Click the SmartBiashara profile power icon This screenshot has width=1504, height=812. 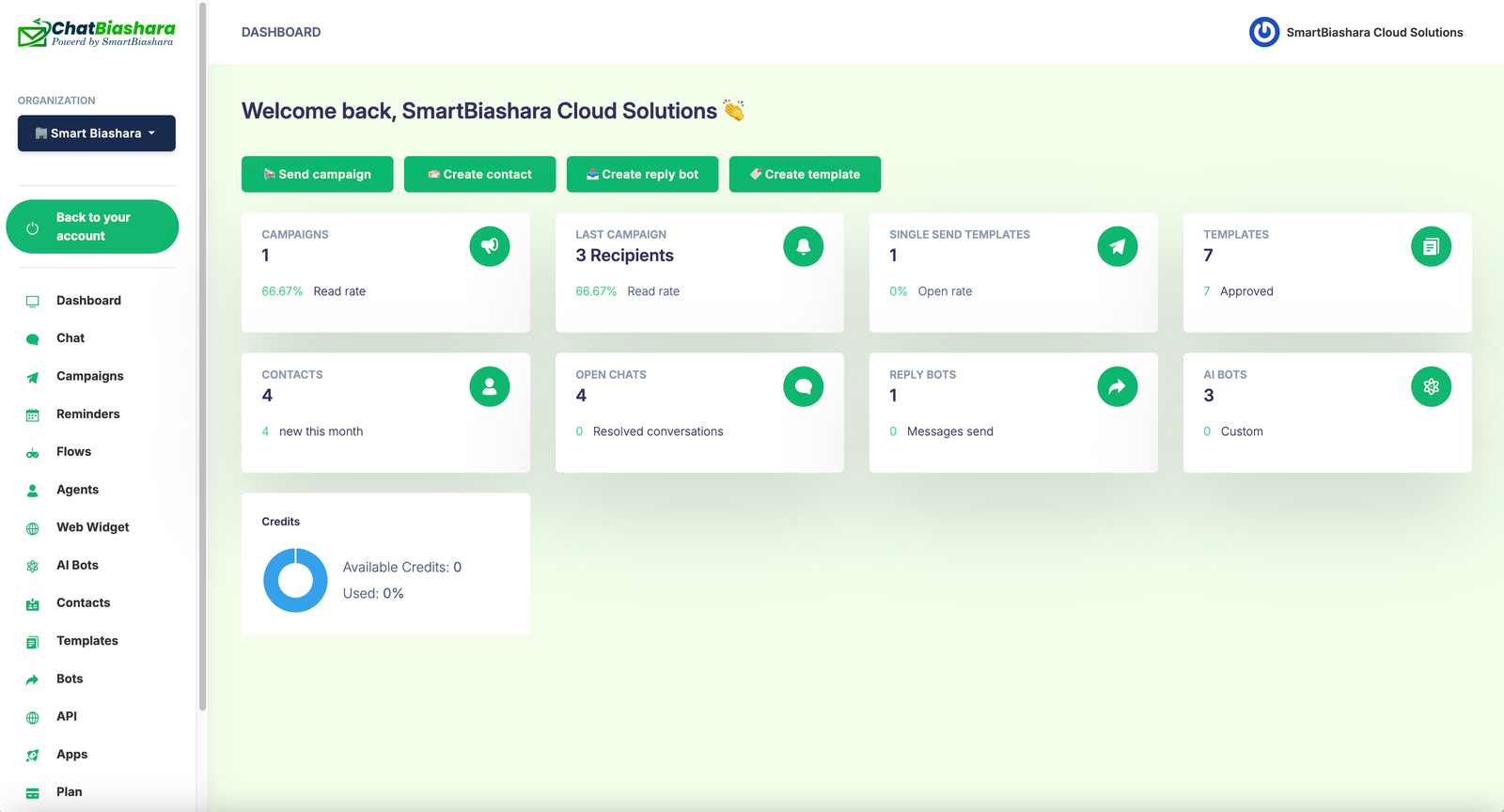1264,32
